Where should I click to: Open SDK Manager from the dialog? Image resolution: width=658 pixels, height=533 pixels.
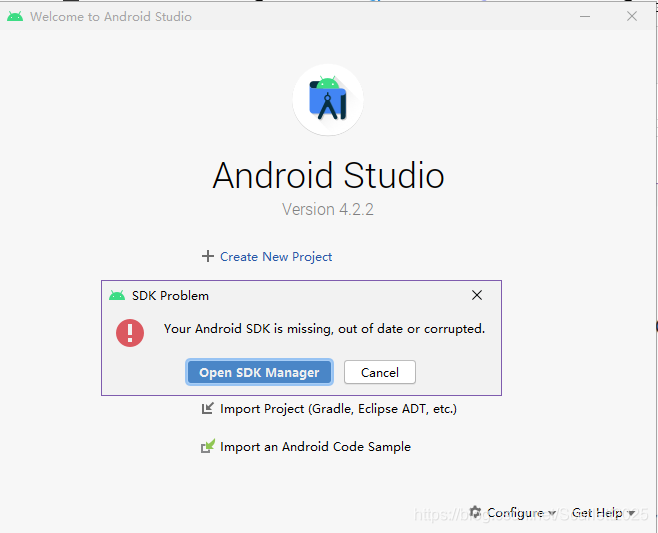pyautogui.click(x=259, y=372)
